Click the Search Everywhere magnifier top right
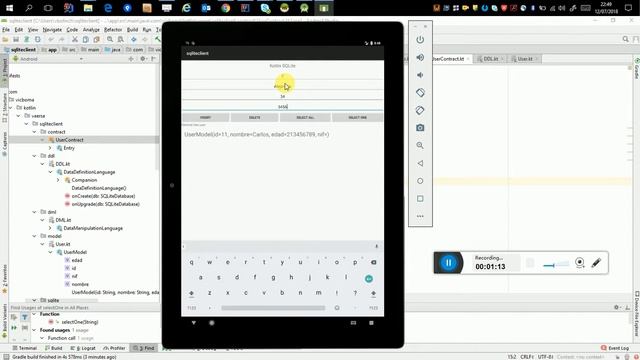Viewport: 640px width, 360px height. point(626,39)
